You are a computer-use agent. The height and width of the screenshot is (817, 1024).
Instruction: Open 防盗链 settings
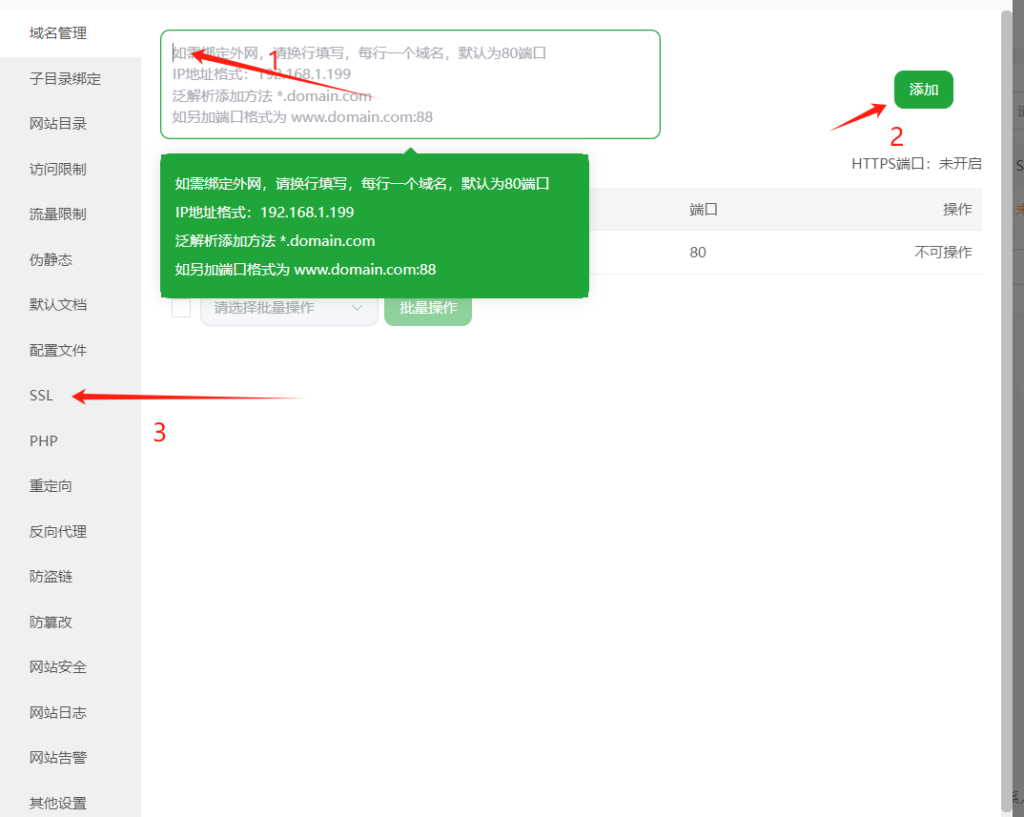[x=51, y=577]
